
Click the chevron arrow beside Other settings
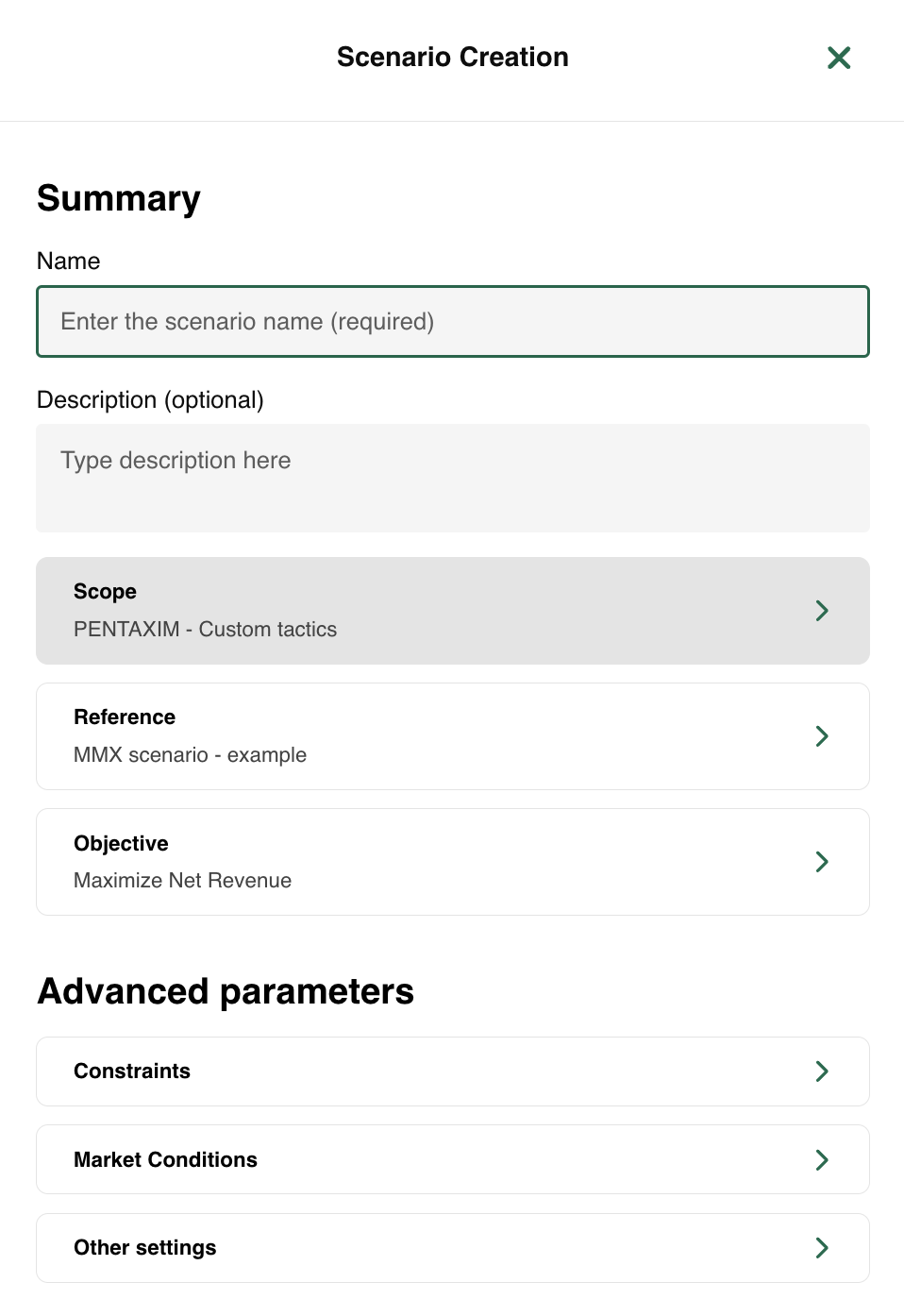[x=822, y=1248]
